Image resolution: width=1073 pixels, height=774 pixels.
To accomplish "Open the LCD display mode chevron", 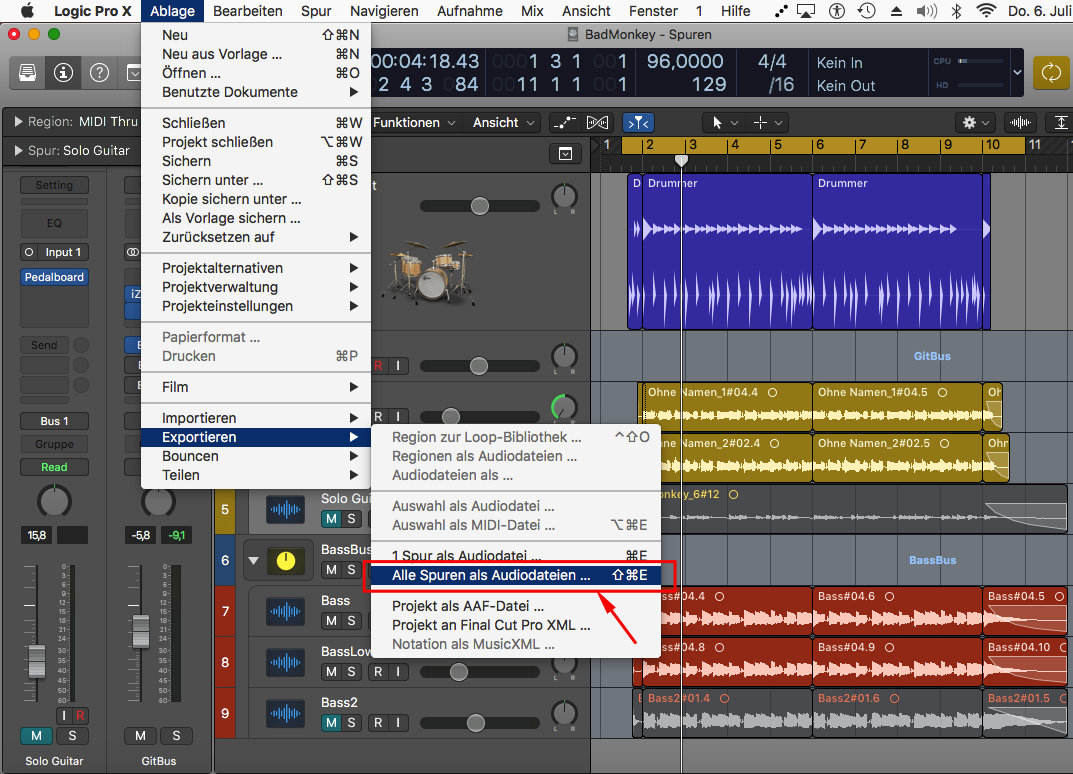I will (1017, 72).
